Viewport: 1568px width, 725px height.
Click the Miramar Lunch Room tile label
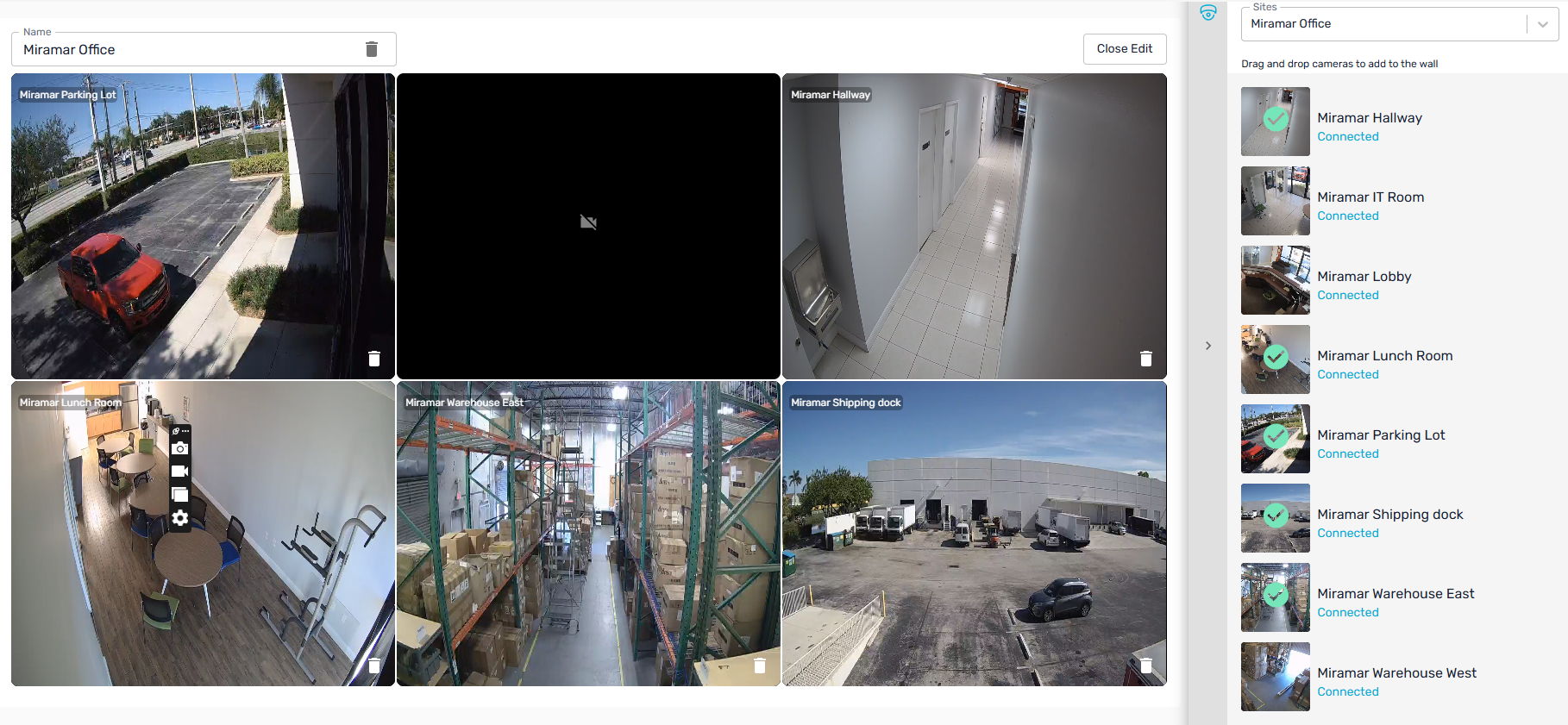pyautogui.click(x=71, y=403)
